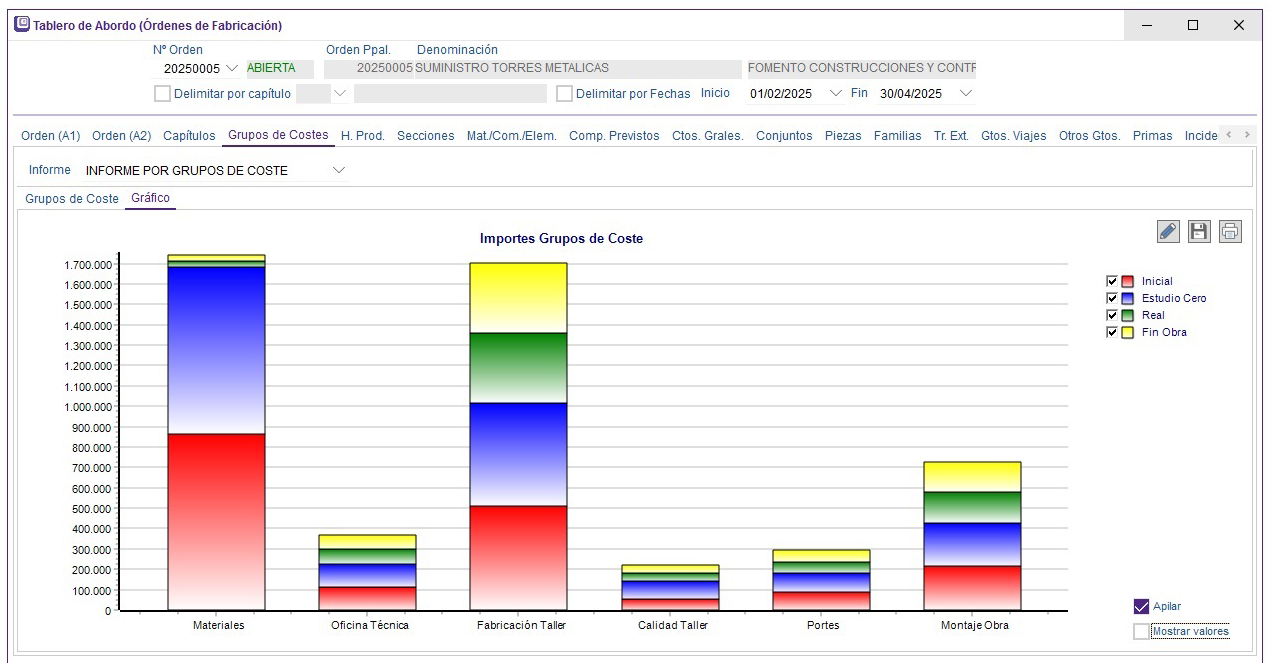
Task: Click the Fabricación Taller yellow bar segment
Action: click(518, 297)
